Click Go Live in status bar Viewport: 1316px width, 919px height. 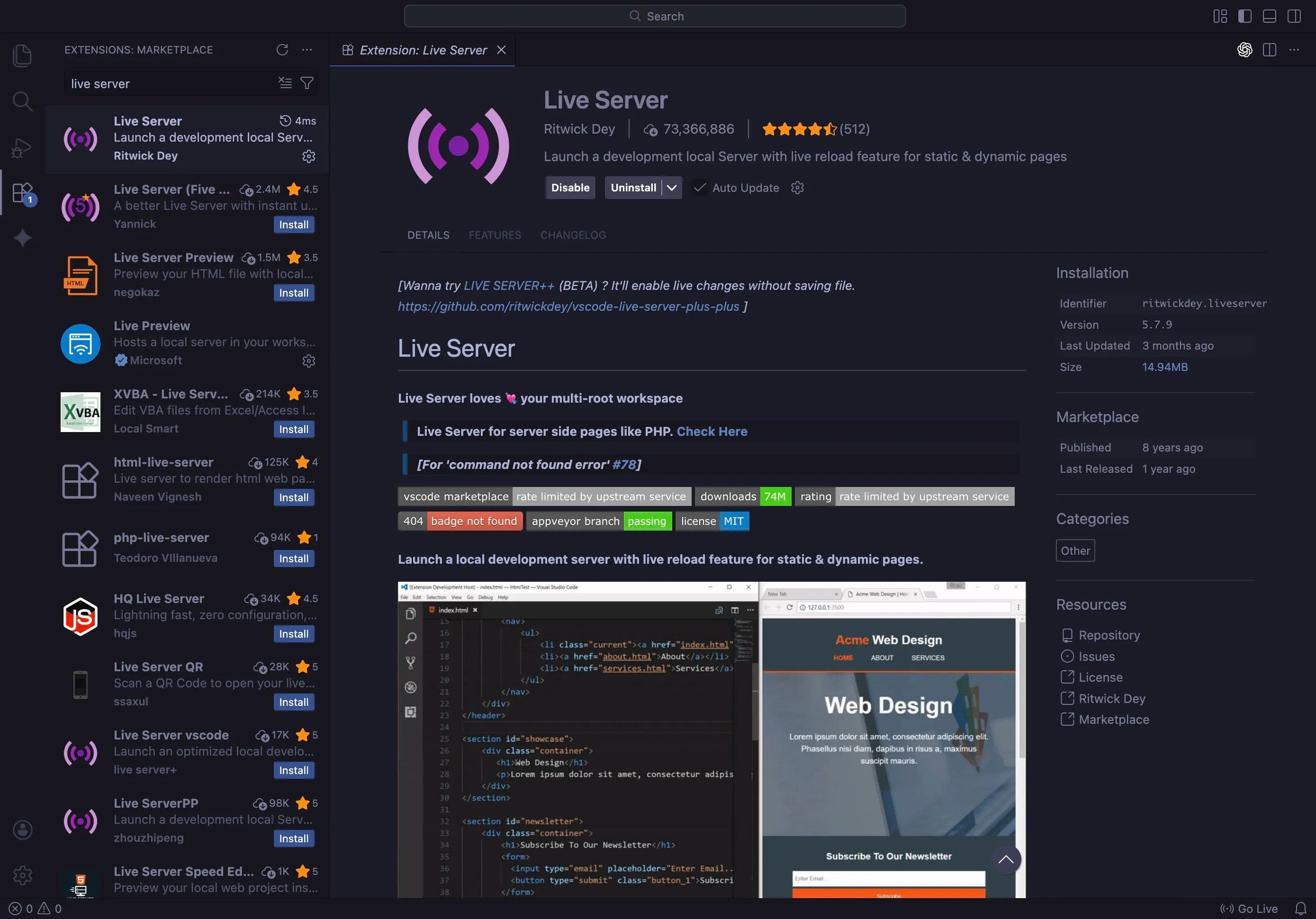pyautogui.click(x=1250, y=908)
